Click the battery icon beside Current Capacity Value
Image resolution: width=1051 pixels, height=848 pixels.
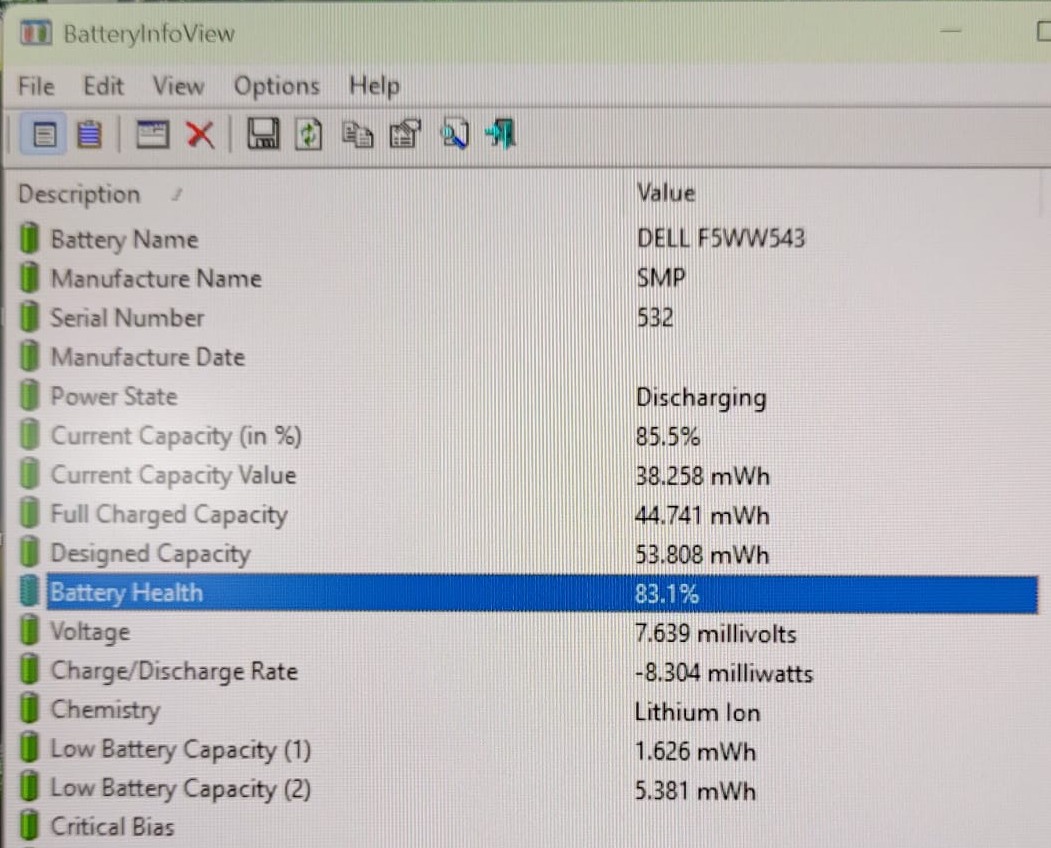tap(29, 474)
